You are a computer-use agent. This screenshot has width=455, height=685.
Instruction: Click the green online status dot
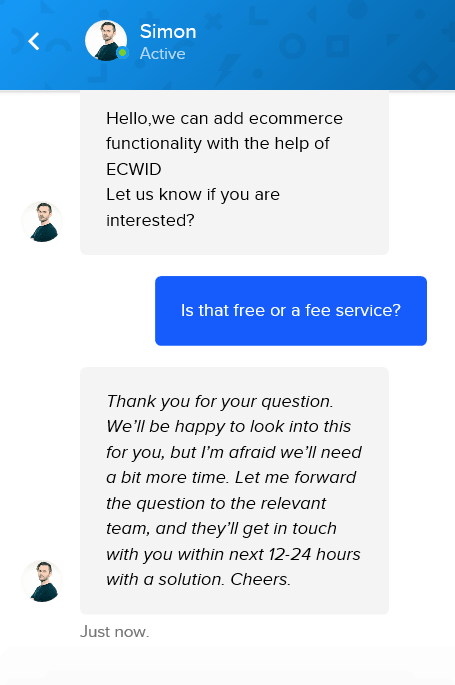click(123, 53)
